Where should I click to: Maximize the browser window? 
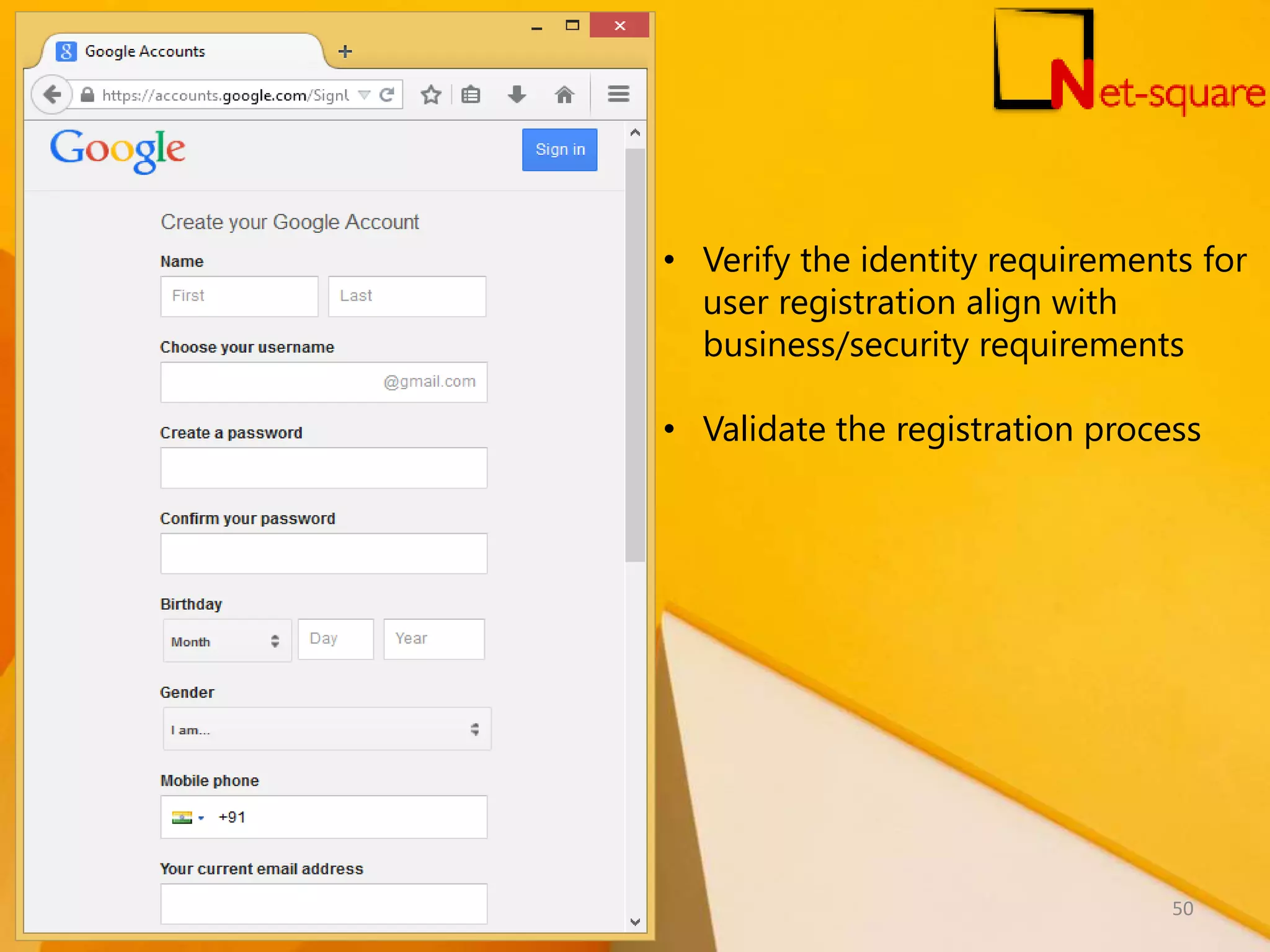click(572, 25)
